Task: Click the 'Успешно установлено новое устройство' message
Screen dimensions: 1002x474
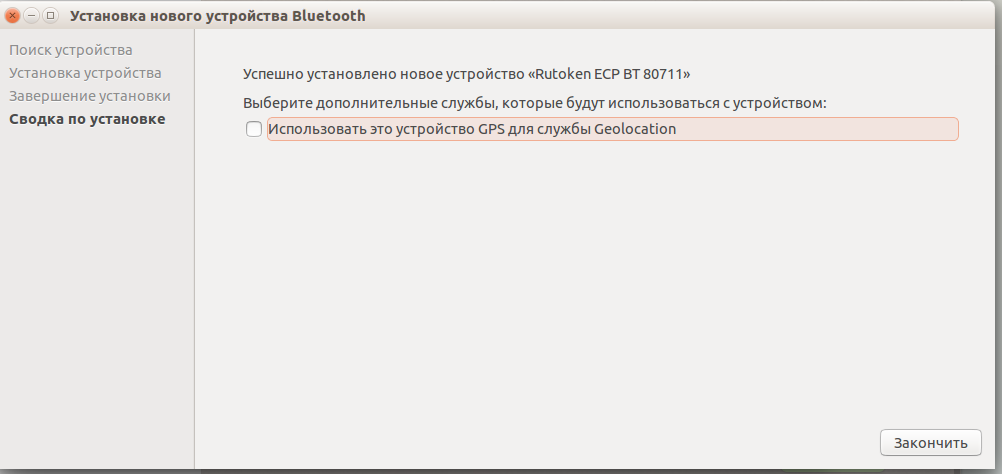Action: coord(382,74)
